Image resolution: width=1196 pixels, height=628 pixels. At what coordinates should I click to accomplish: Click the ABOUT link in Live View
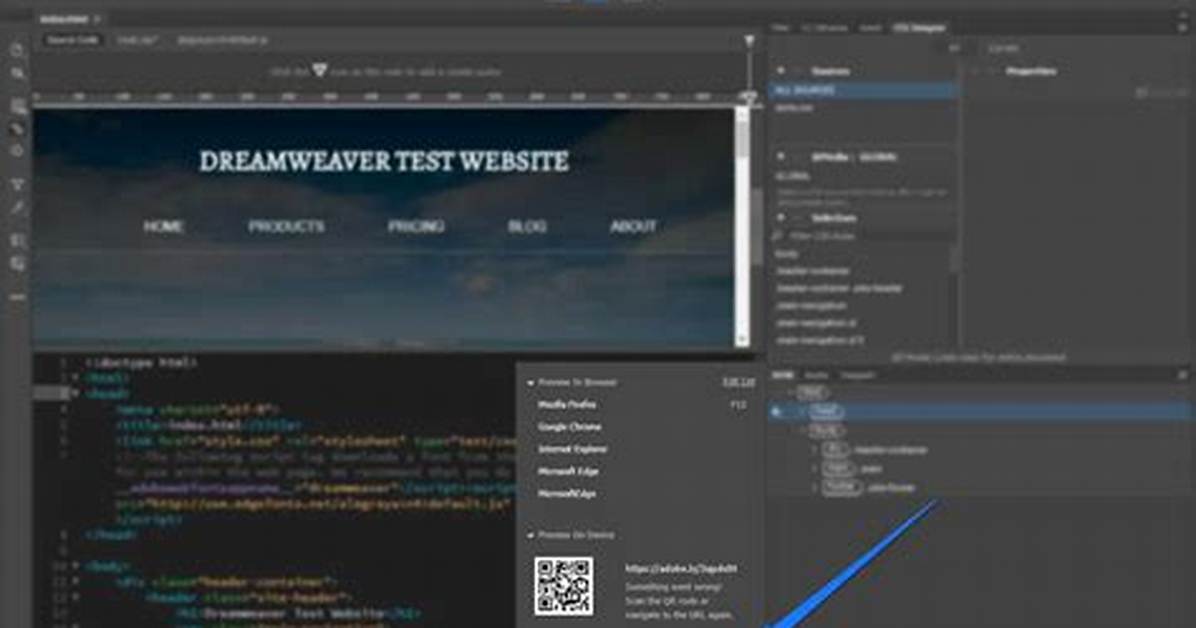[632, 227]
